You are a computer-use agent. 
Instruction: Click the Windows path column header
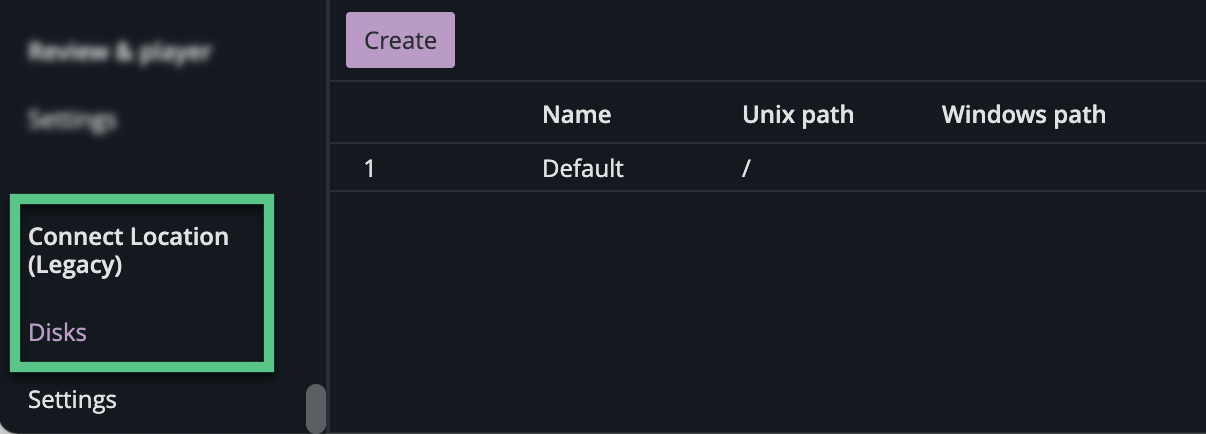click(1023, 114)
